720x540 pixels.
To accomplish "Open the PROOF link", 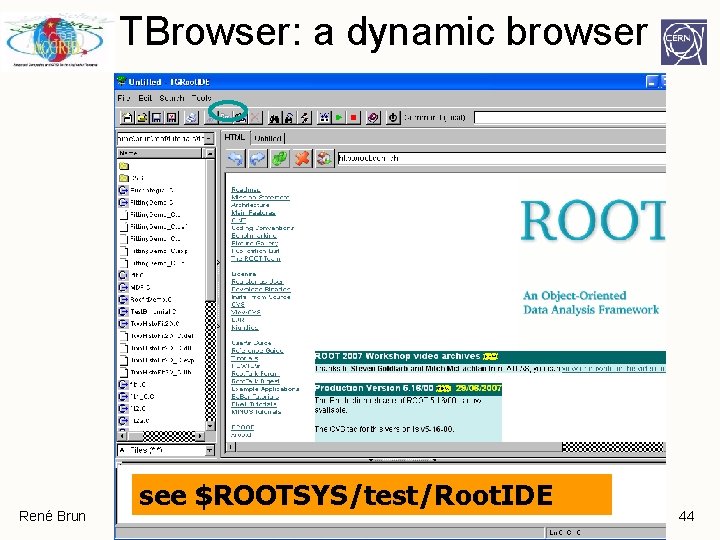I will [x=242, y=427].
